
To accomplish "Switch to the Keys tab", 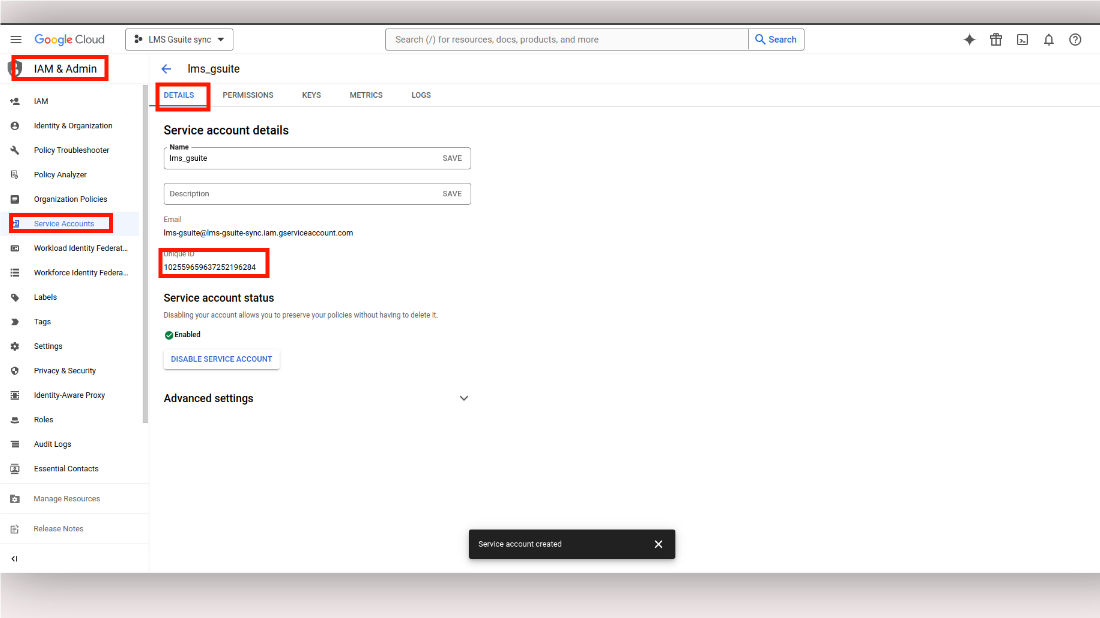I will point(311,95).
